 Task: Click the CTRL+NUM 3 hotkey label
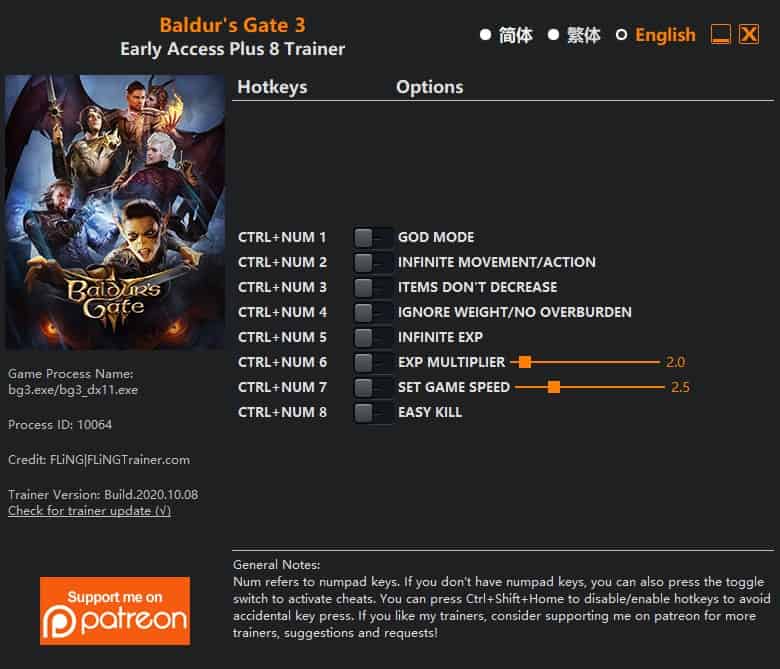(x=282, y=287)
